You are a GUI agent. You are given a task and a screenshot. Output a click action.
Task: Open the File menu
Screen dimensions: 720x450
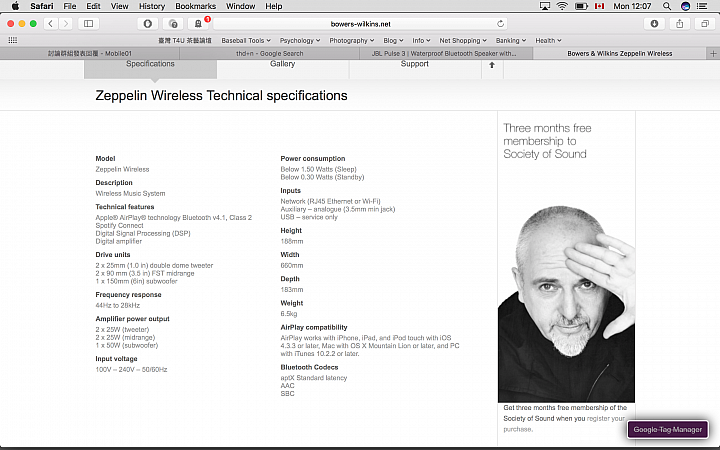coord(70,6)
